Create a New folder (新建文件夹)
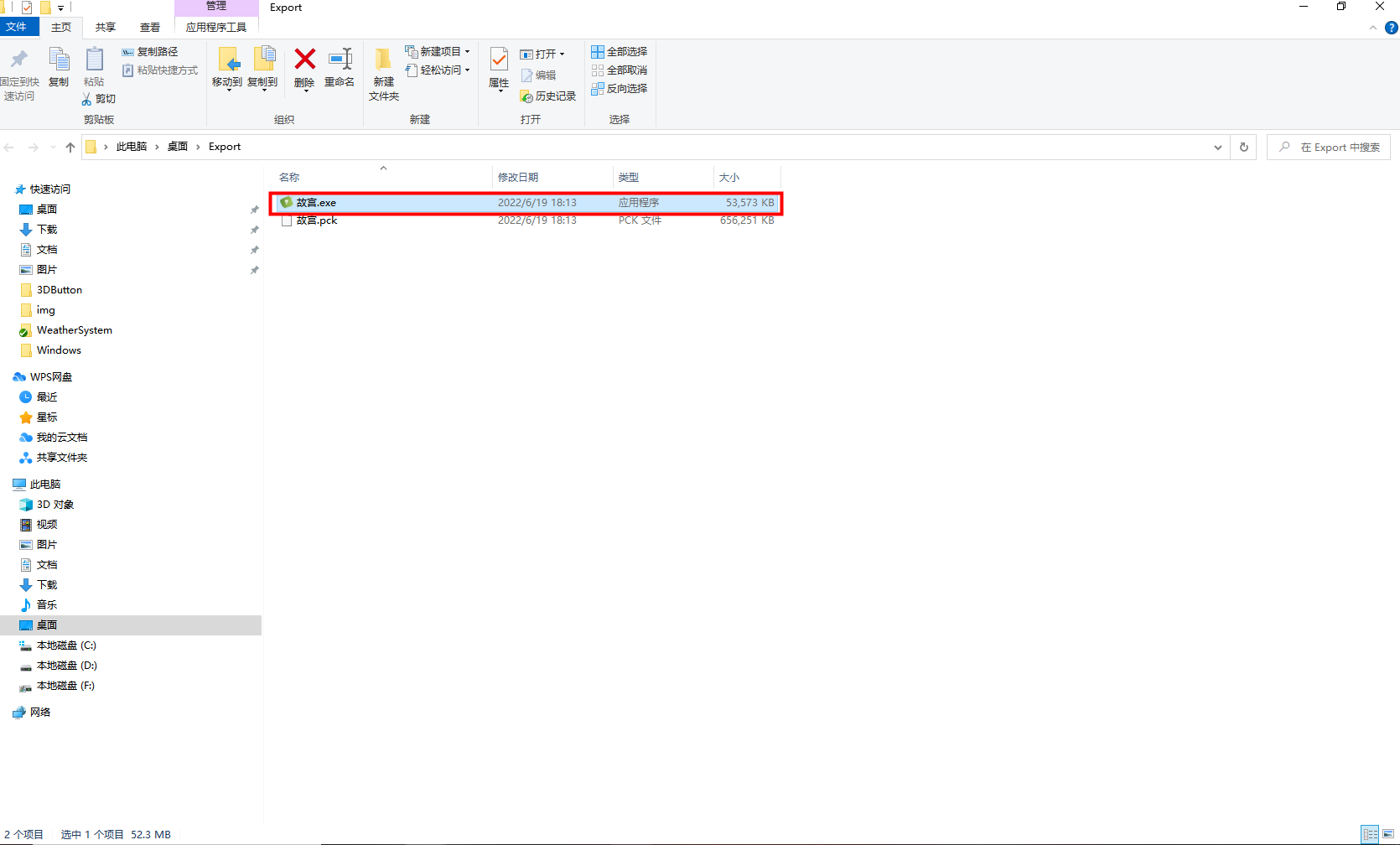Screen dimensions: 1400x845 384,74
